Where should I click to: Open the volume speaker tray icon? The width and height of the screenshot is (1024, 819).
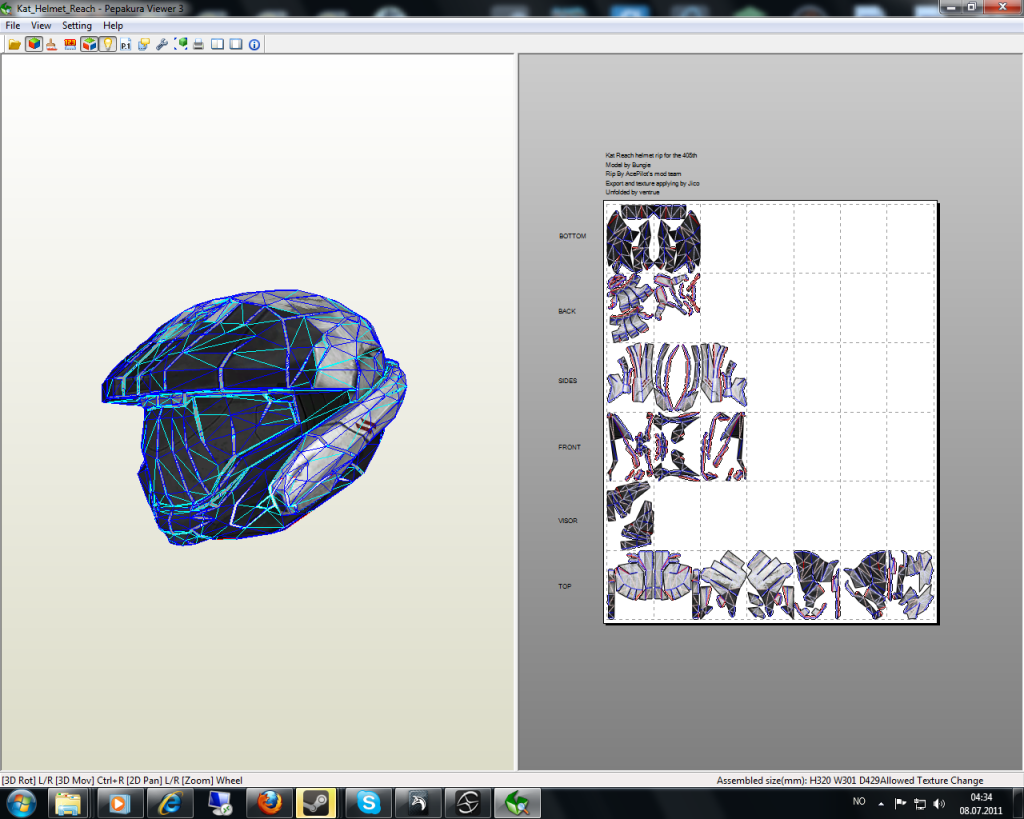click(x=939, y=803)
